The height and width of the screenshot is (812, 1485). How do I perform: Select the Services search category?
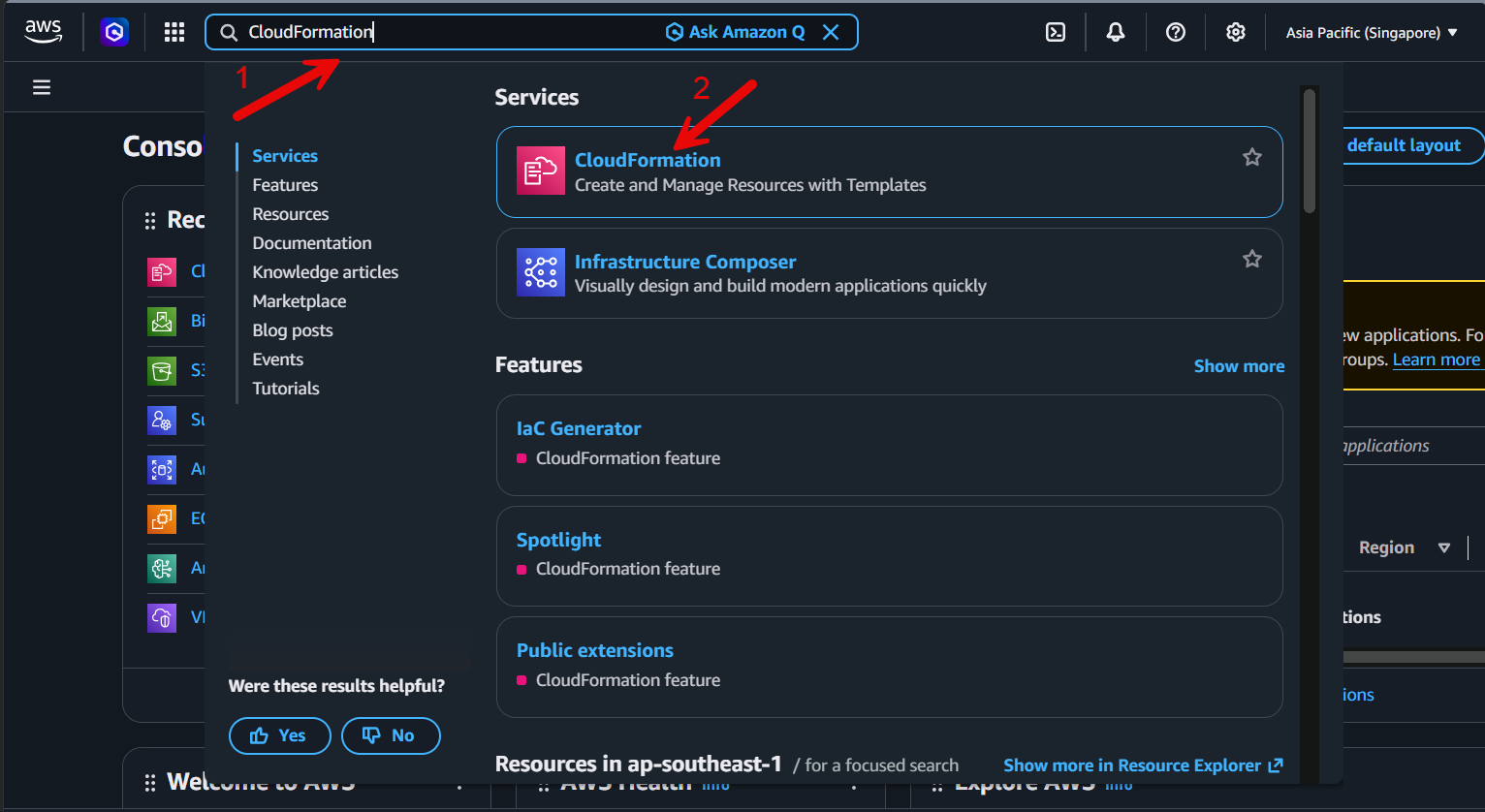[x=285, y=156]
